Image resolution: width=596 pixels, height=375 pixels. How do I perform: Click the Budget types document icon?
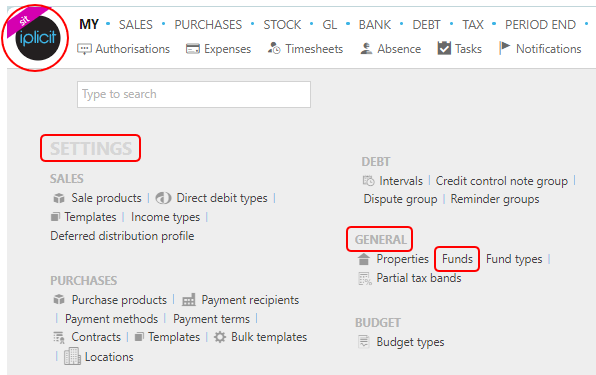[364, 342]
